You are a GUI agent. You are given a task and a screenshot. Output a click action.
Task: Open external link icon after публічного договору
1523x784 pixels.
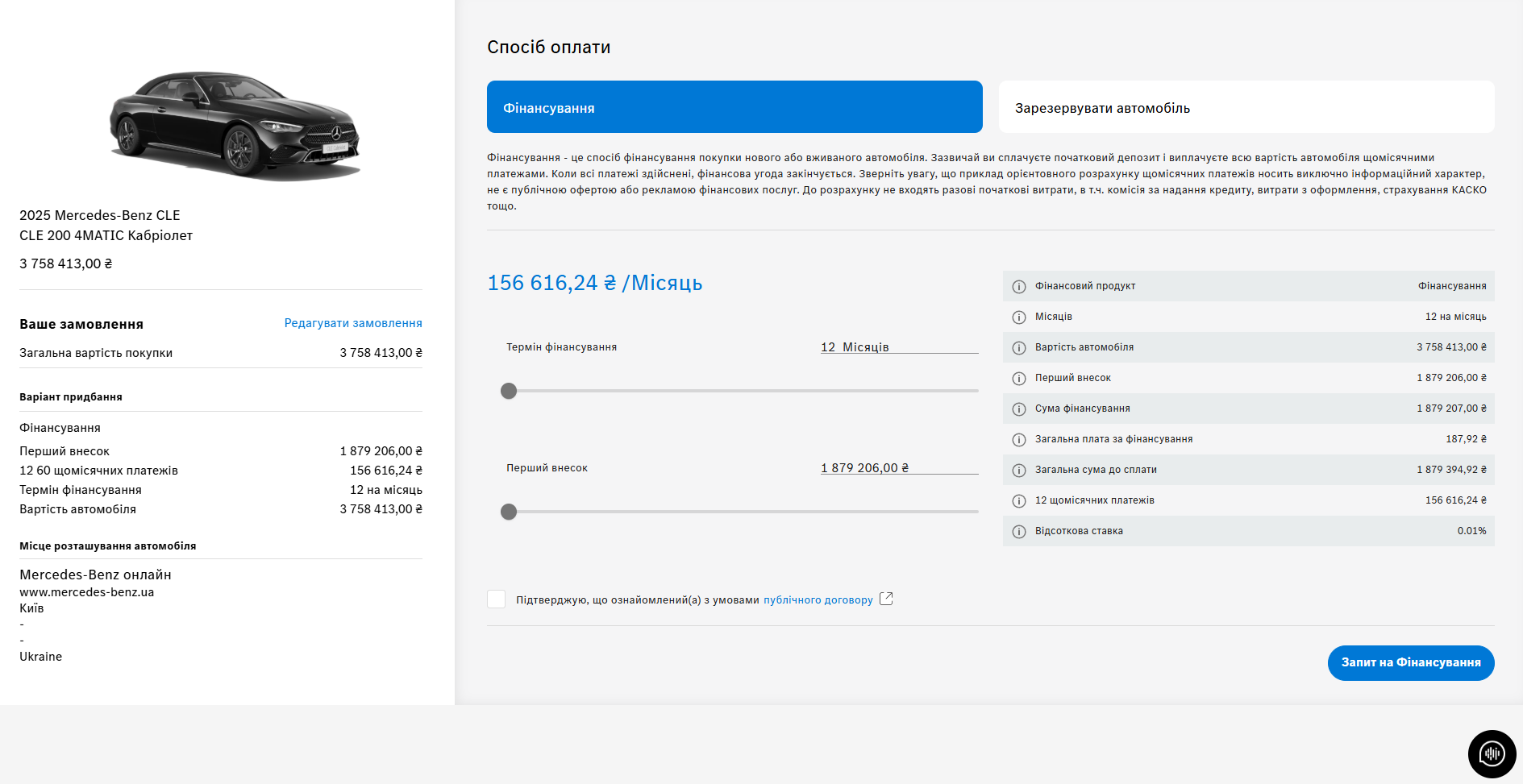coord(886,599)
